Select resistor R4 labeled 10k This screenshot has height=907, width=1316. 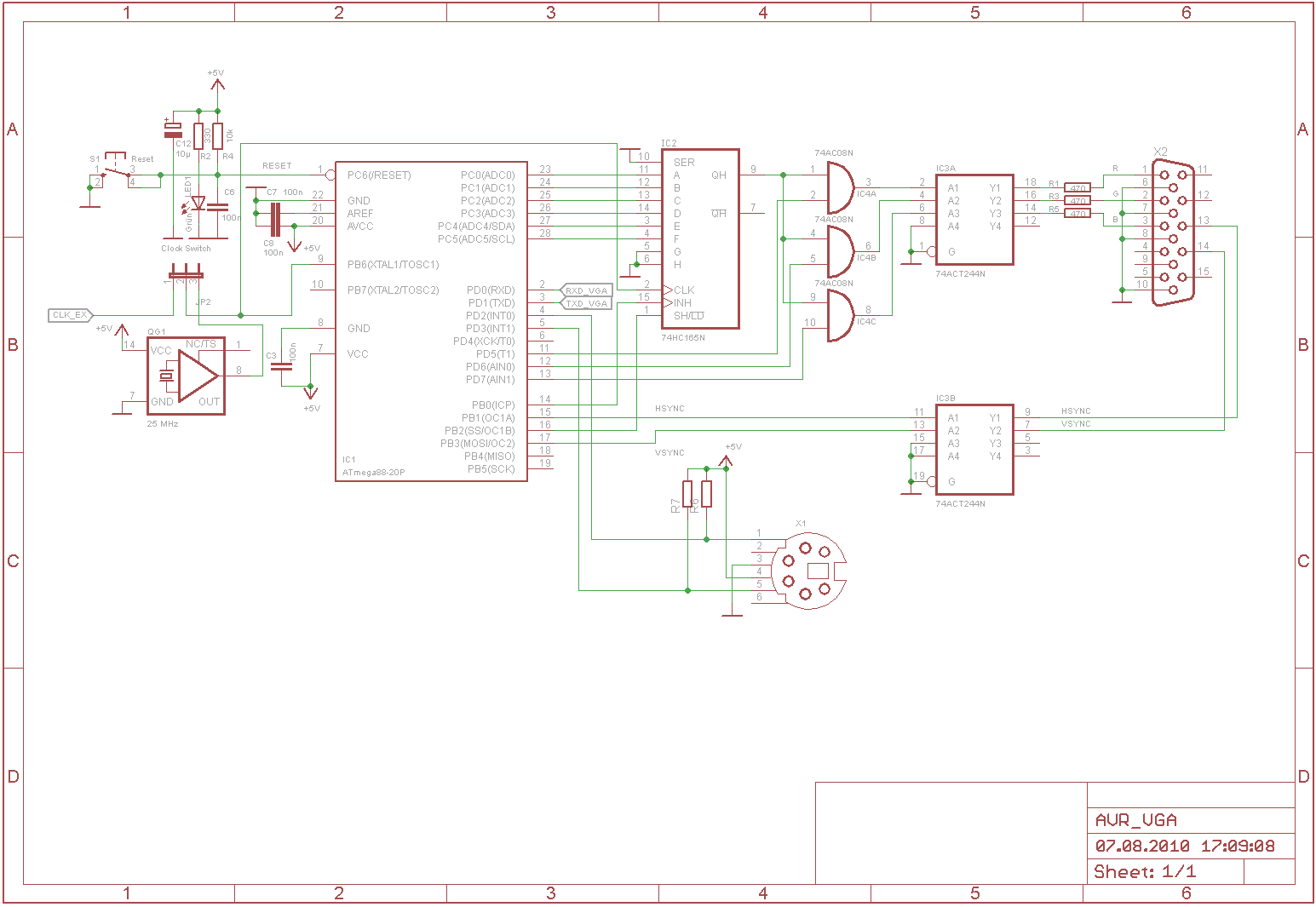pos(218,136)
